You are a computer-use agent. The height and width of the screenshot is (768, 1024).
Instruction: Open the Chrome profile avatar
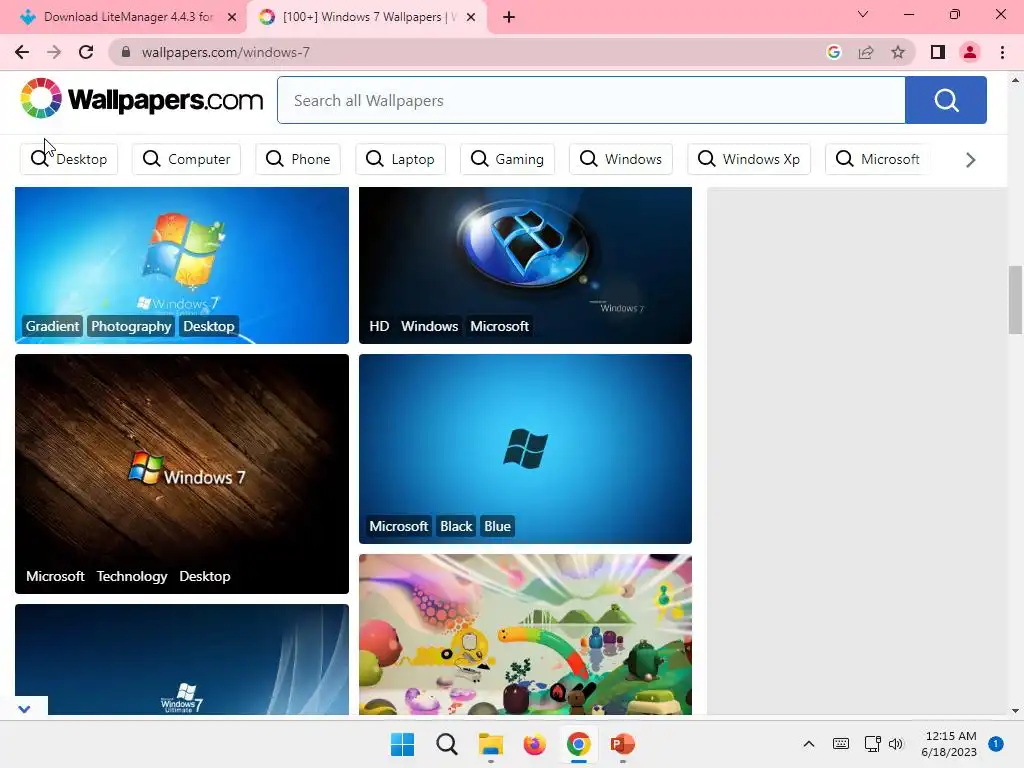[970, 52]
